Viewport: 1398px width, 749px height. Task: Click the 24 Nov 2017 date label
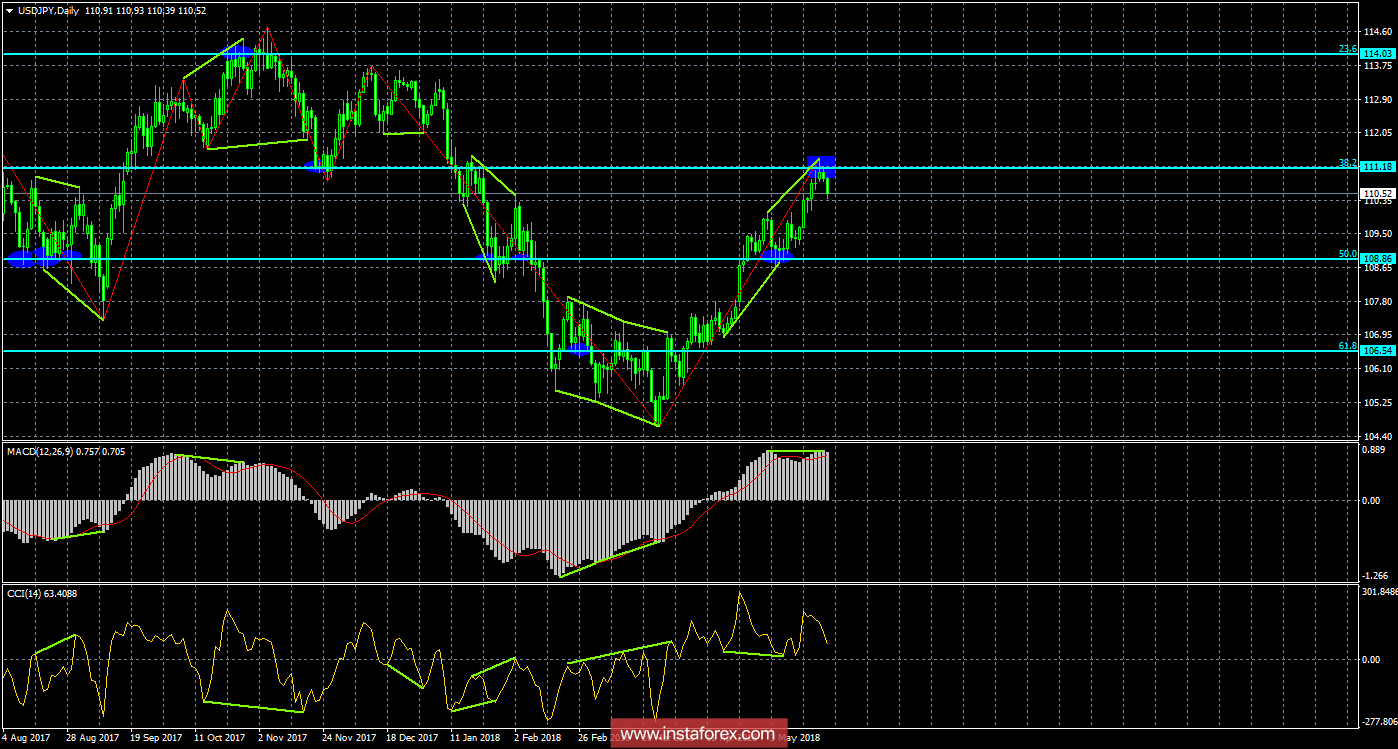coord(347,738)
